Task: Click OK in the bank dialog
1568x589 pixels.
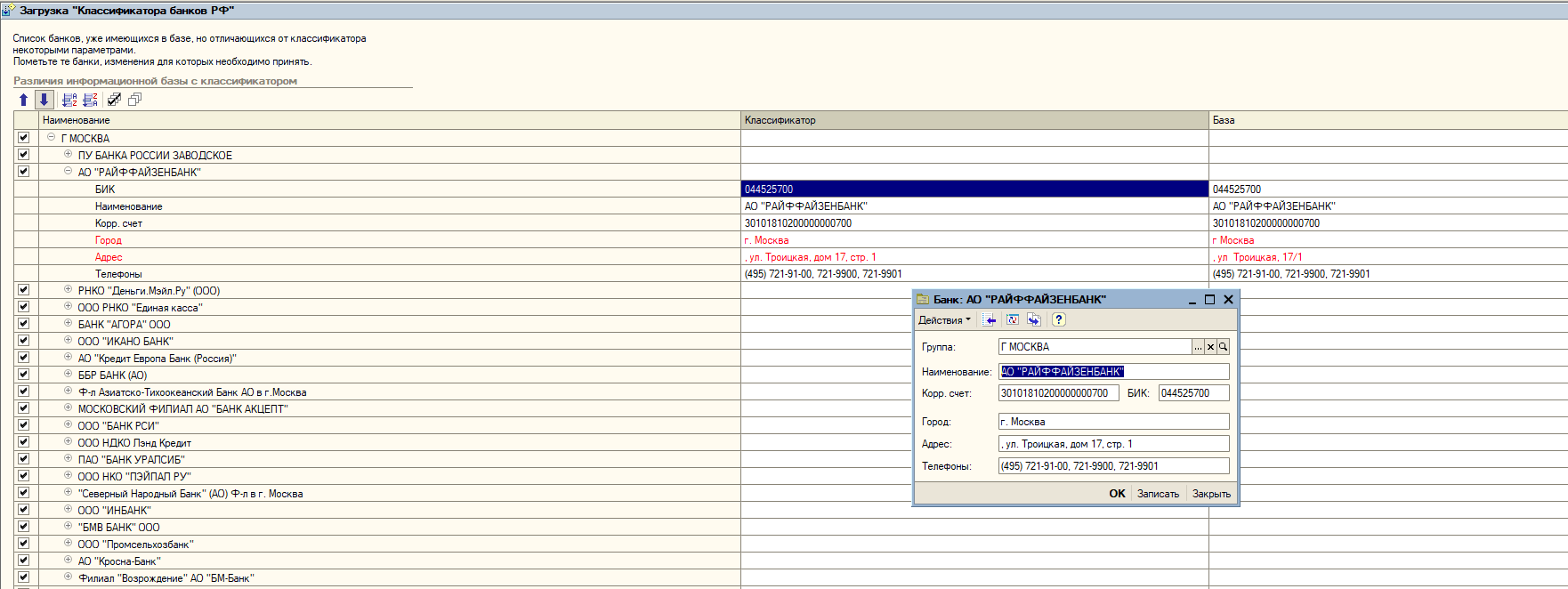Action: click(1117, 494)
